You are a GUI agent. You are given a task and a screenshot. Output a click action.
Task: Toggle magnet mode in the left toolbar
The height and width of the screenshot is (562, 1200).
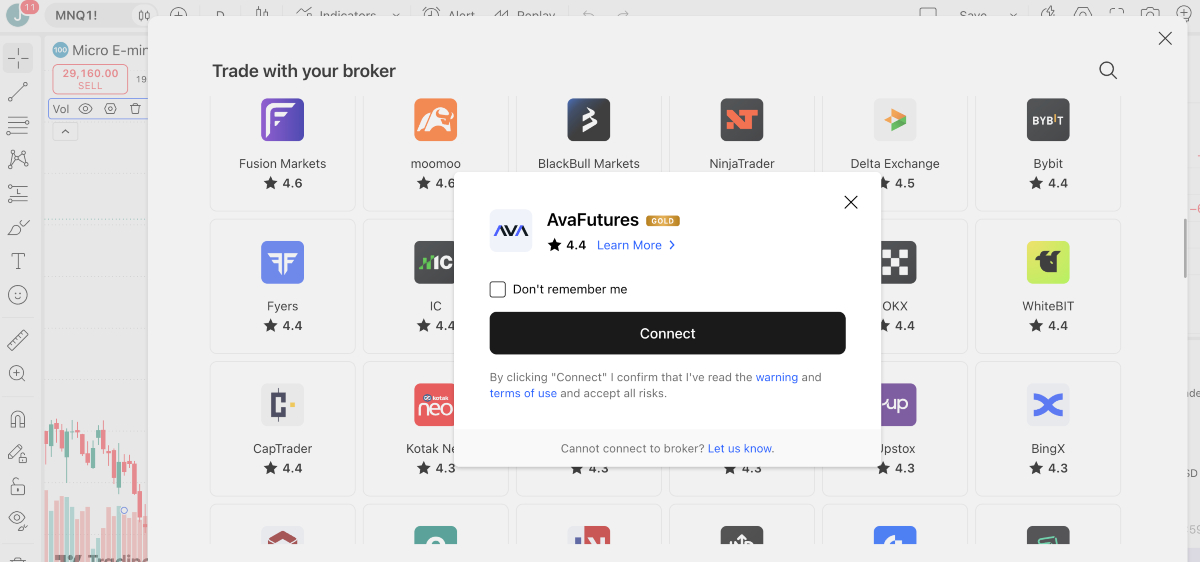[18, 419]
